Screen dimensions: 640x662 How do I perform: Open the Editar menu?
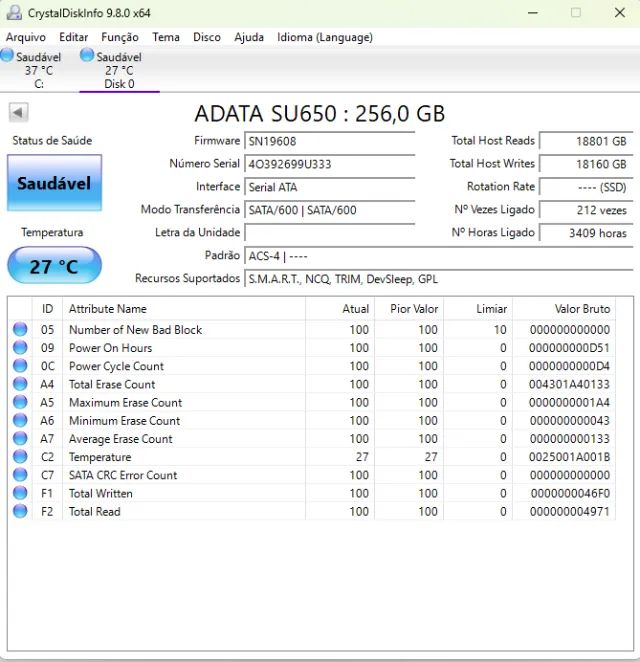coord(73,37)
